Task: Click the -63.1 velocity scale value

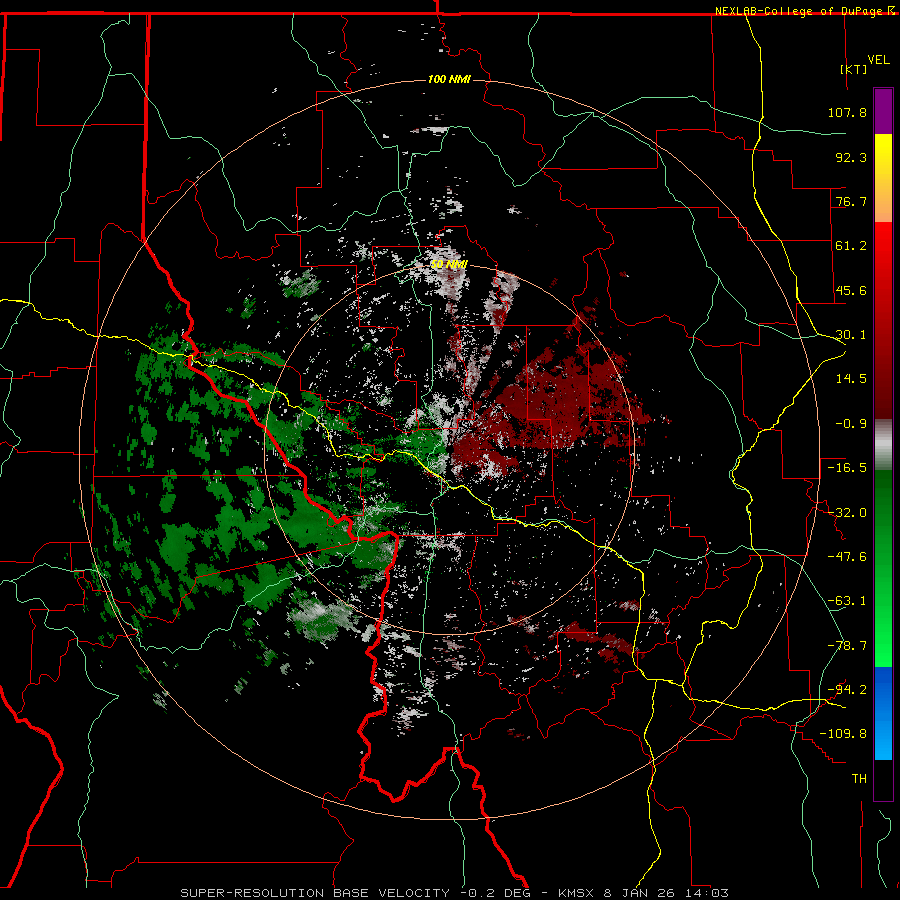Action: (x=847, y=601)
